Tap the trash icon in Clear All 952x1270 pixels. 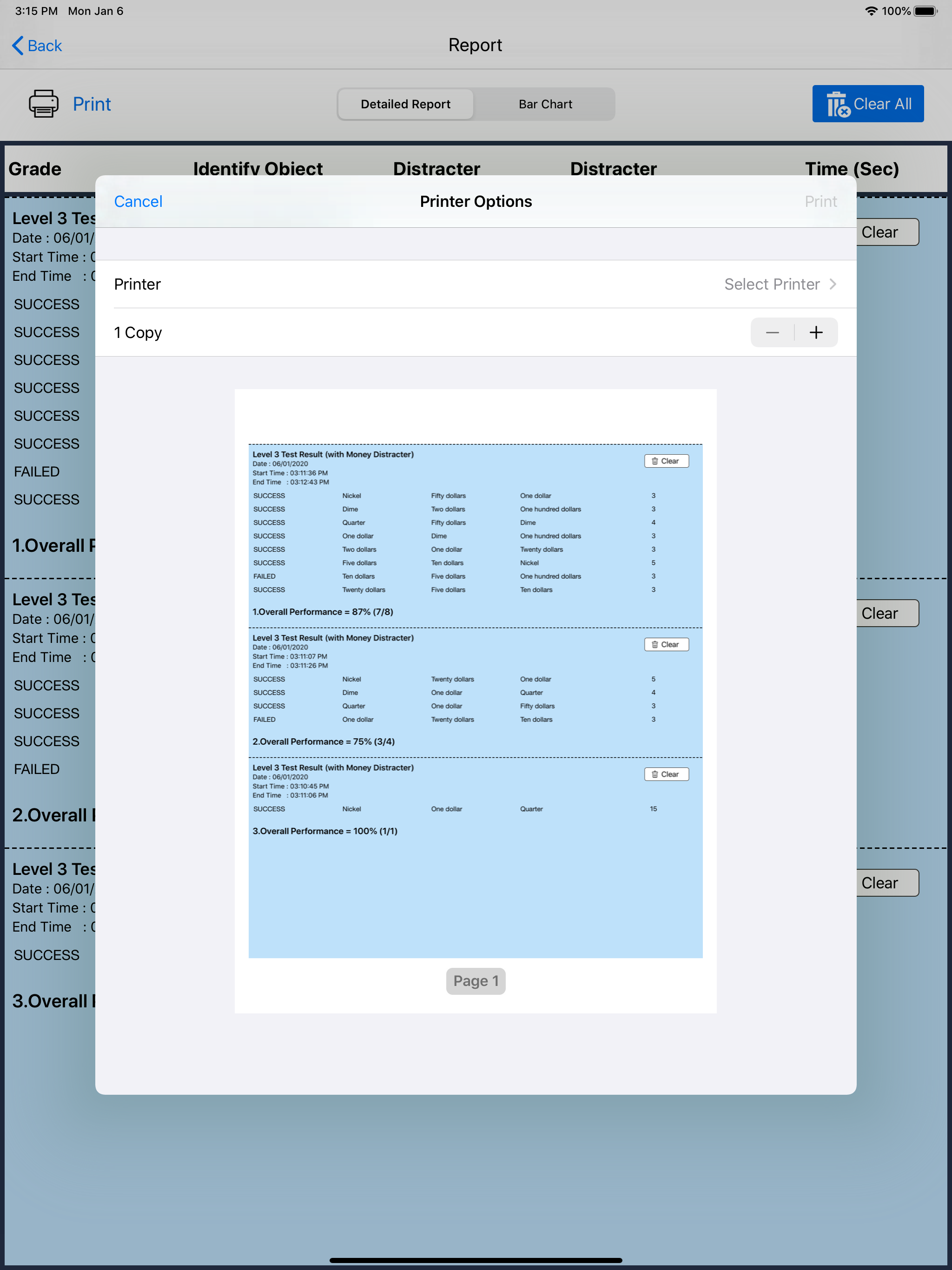(838, 105)
